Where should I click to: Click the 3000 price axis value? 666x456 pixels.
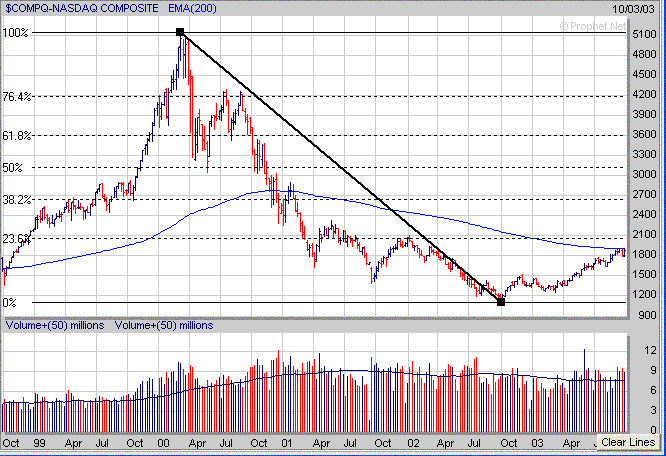point(644,174)
